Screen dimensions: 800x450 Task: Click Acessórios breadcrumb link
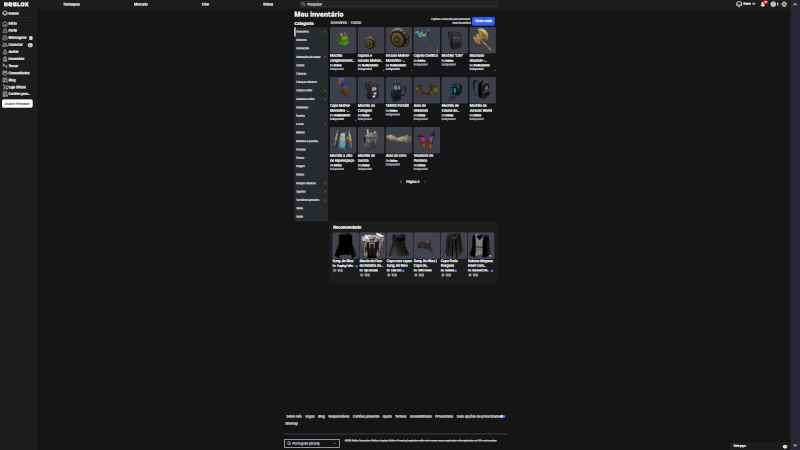point(338,22)
